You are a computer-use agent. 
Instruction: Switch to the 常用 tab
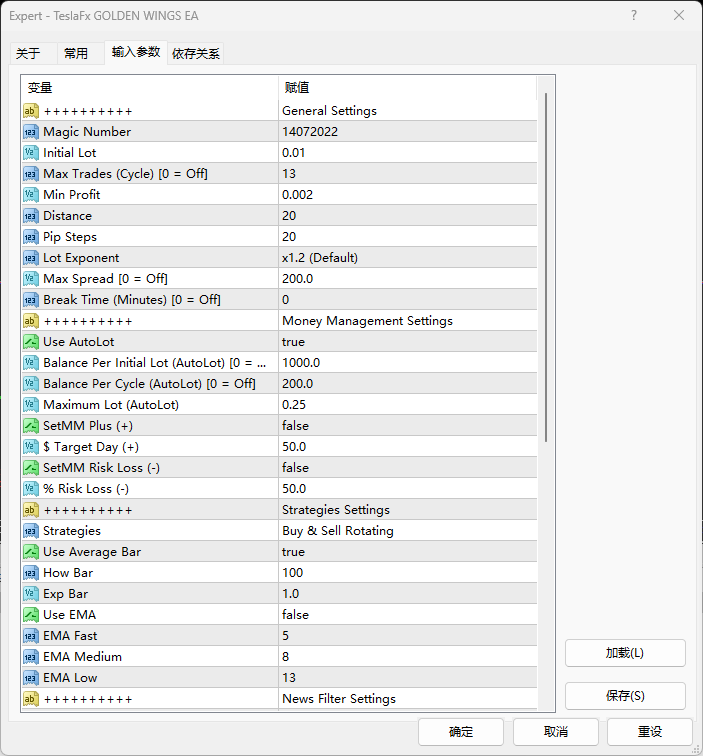pyautogui.click(x=76, y=54)
